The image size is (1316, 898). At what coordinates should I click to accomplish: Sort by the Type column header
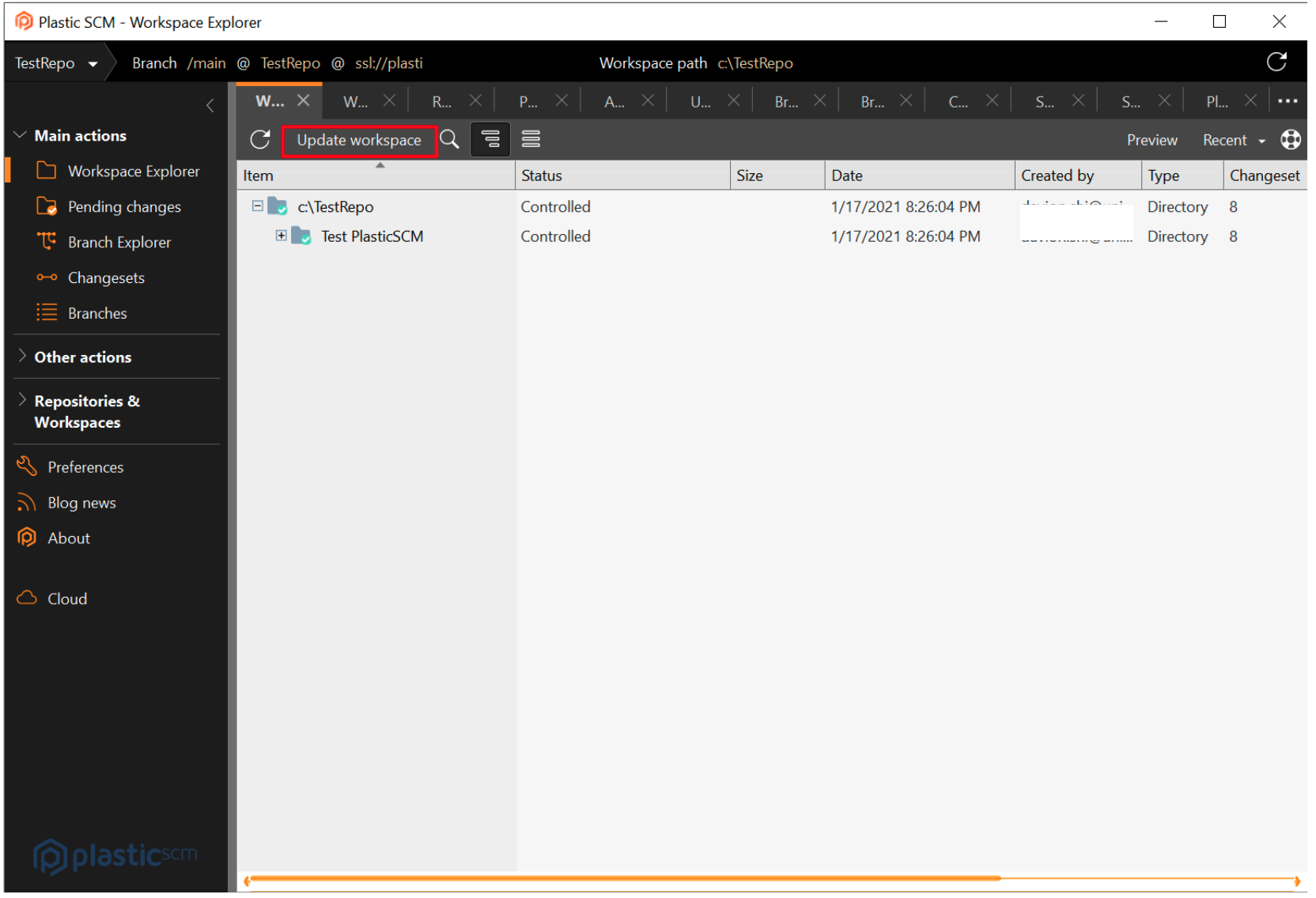pyautogui.click(x=1183, y=175)
